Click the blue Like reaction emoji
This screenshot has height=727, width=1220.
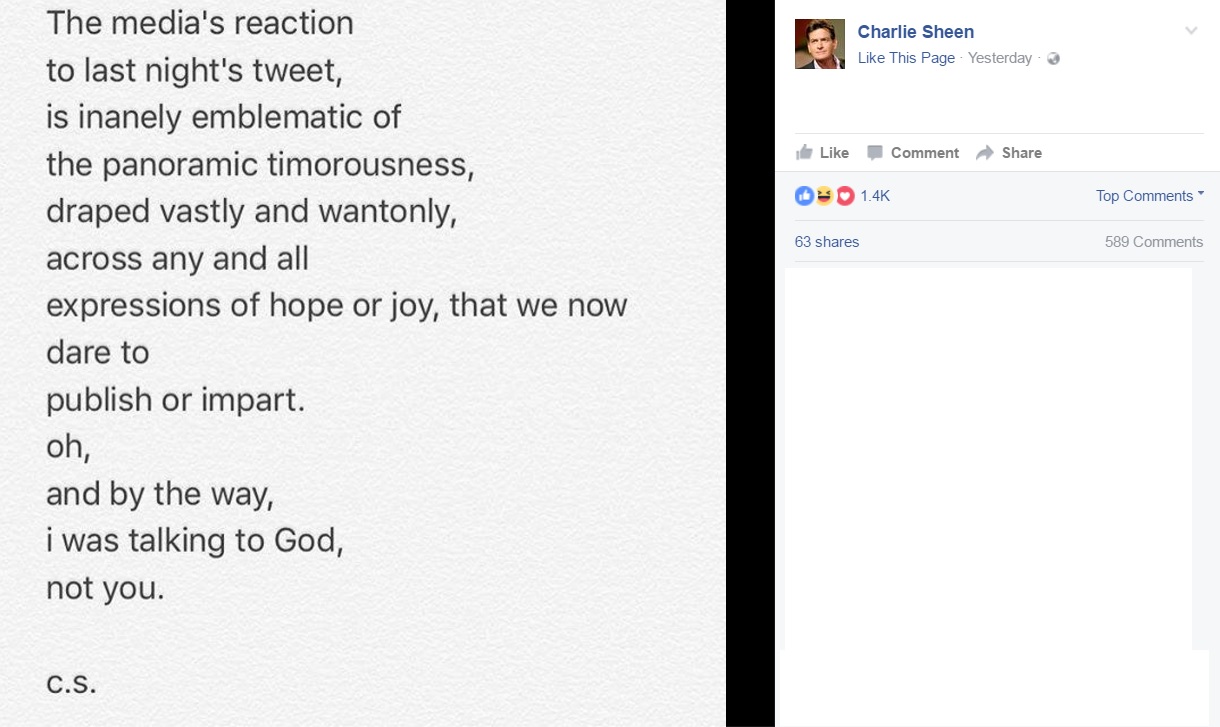click(x=804, y=196)
